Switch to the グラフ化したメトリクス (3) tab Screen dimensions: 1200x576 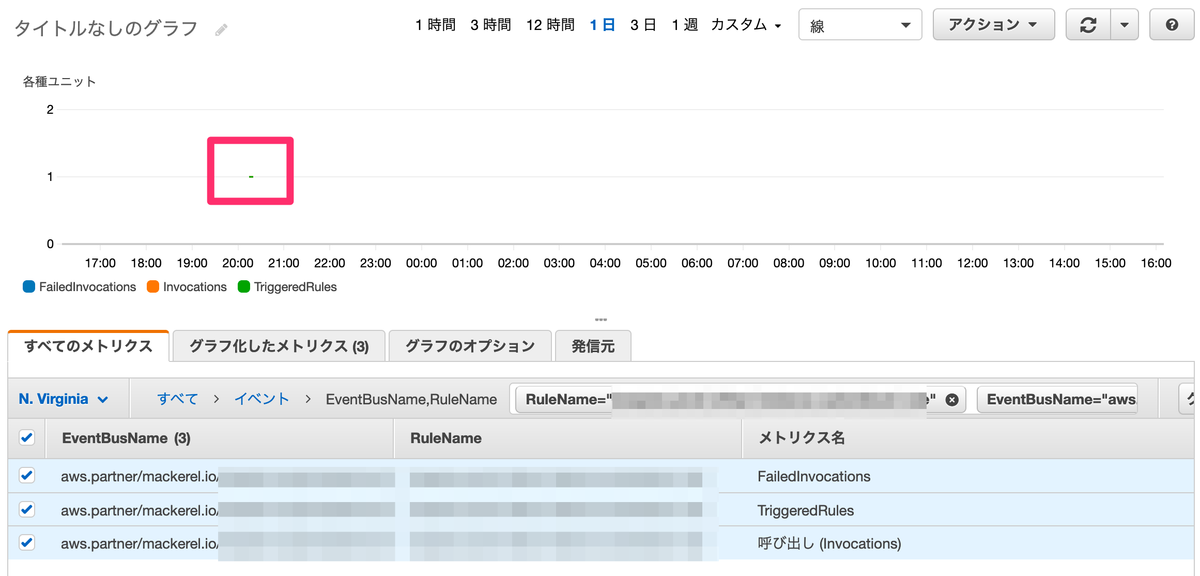(x=278, y=345)
